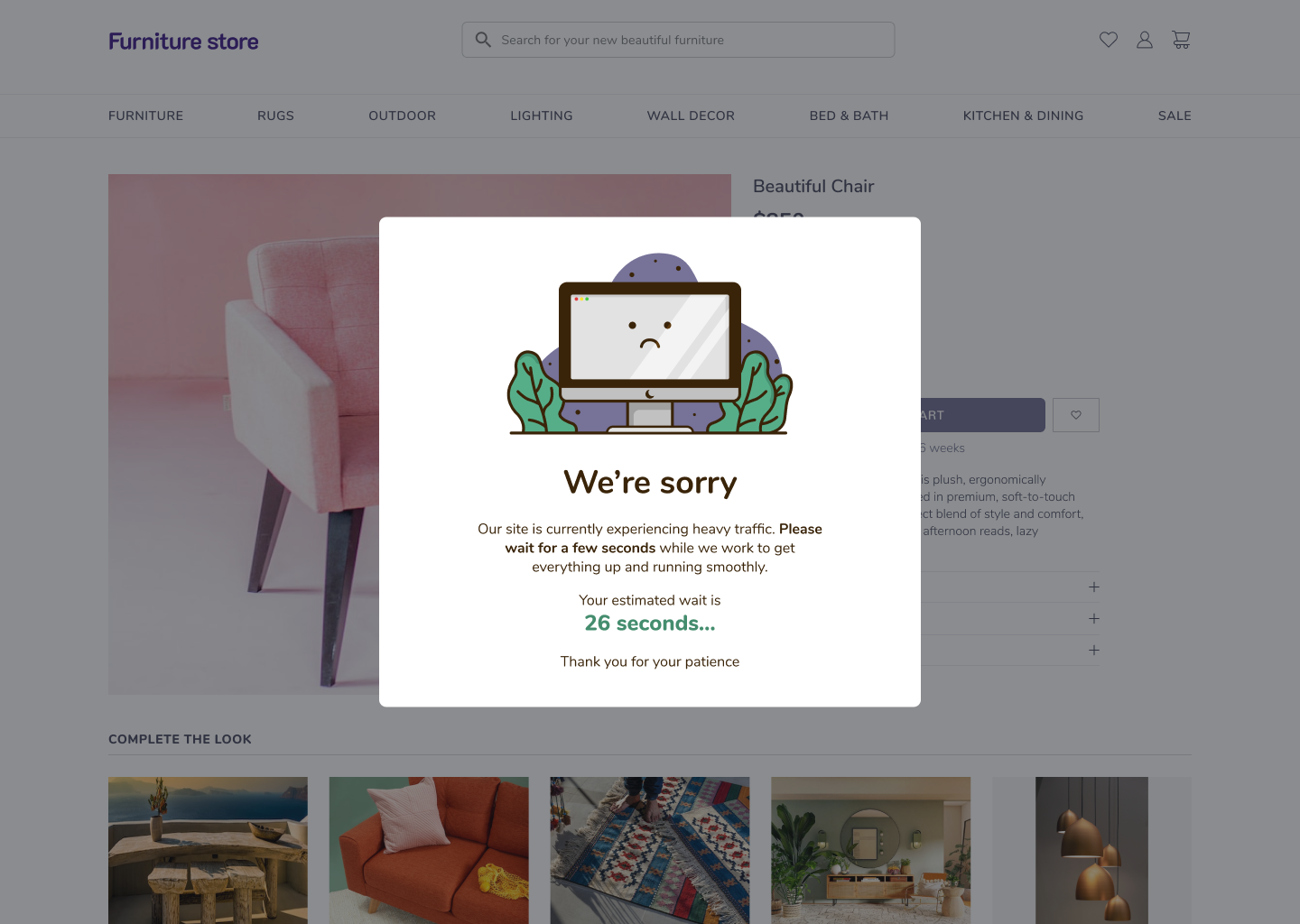This screenshot has width=1300, height=924.
Task: Open the copper pendant lamps thumbnail
Action: 1091,850
